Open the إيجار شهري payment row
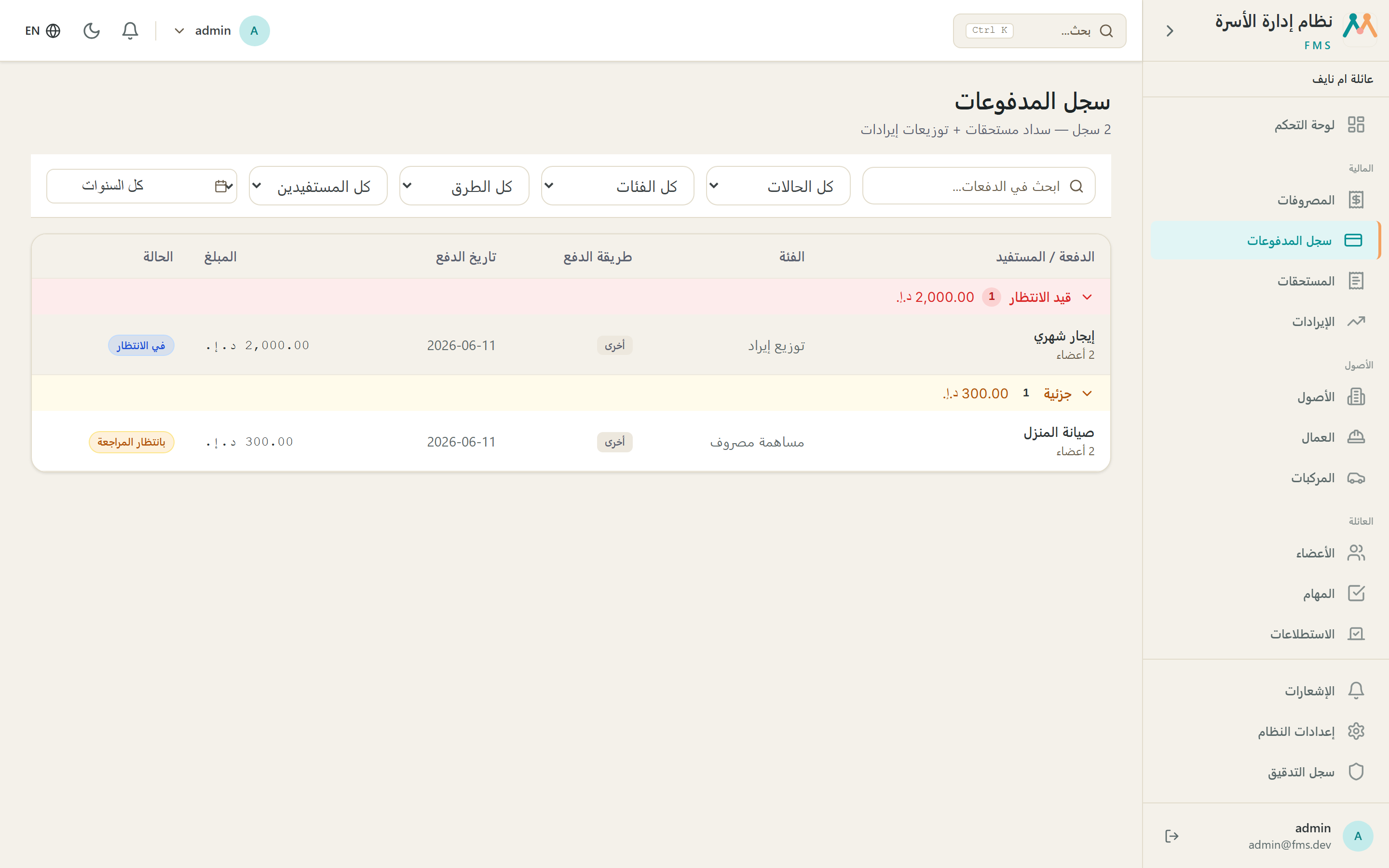The image size is (1389, 868). tap(571, 345)
